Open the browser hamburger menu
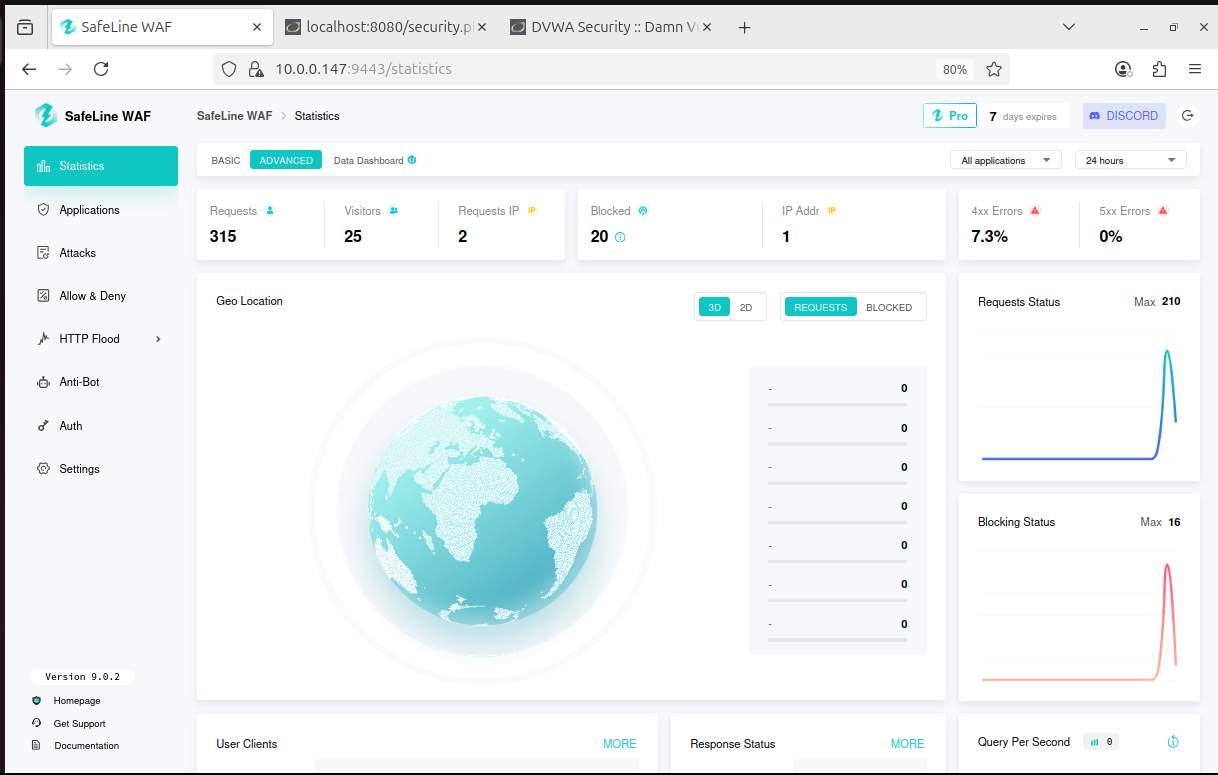 [x=1194, y=69]
